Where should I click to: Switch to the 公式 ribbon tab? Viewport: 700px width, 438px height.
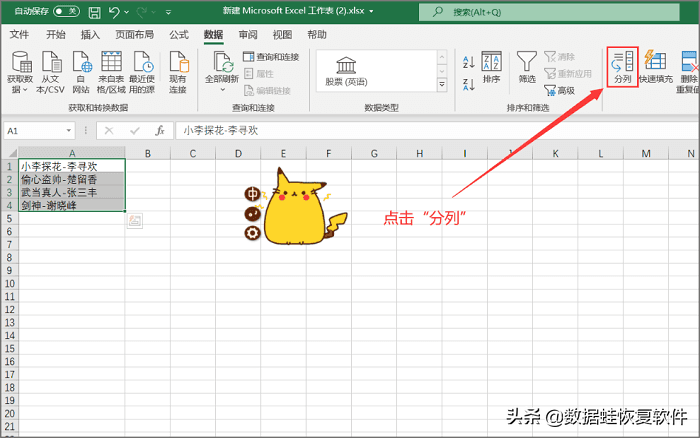(x=179, y=34)
